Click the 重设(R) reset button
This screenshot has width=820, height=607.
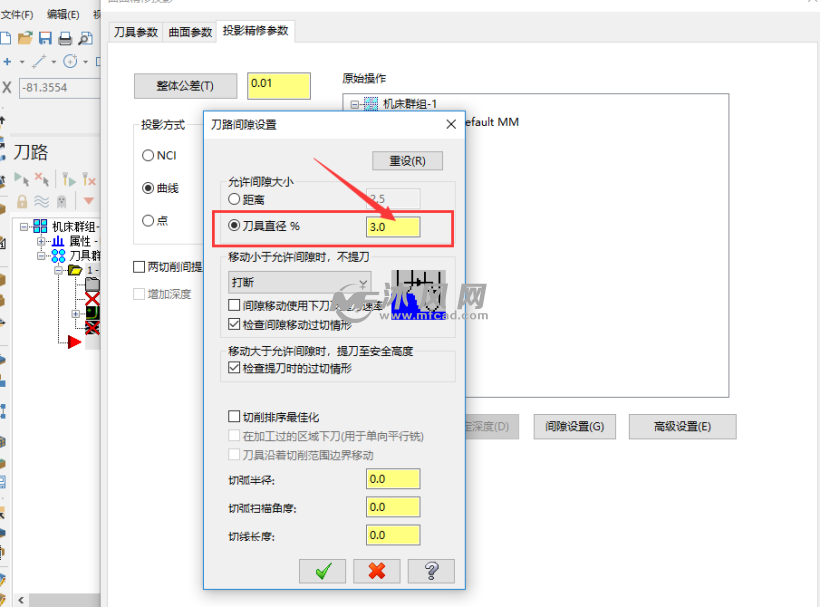click(407, 161)
